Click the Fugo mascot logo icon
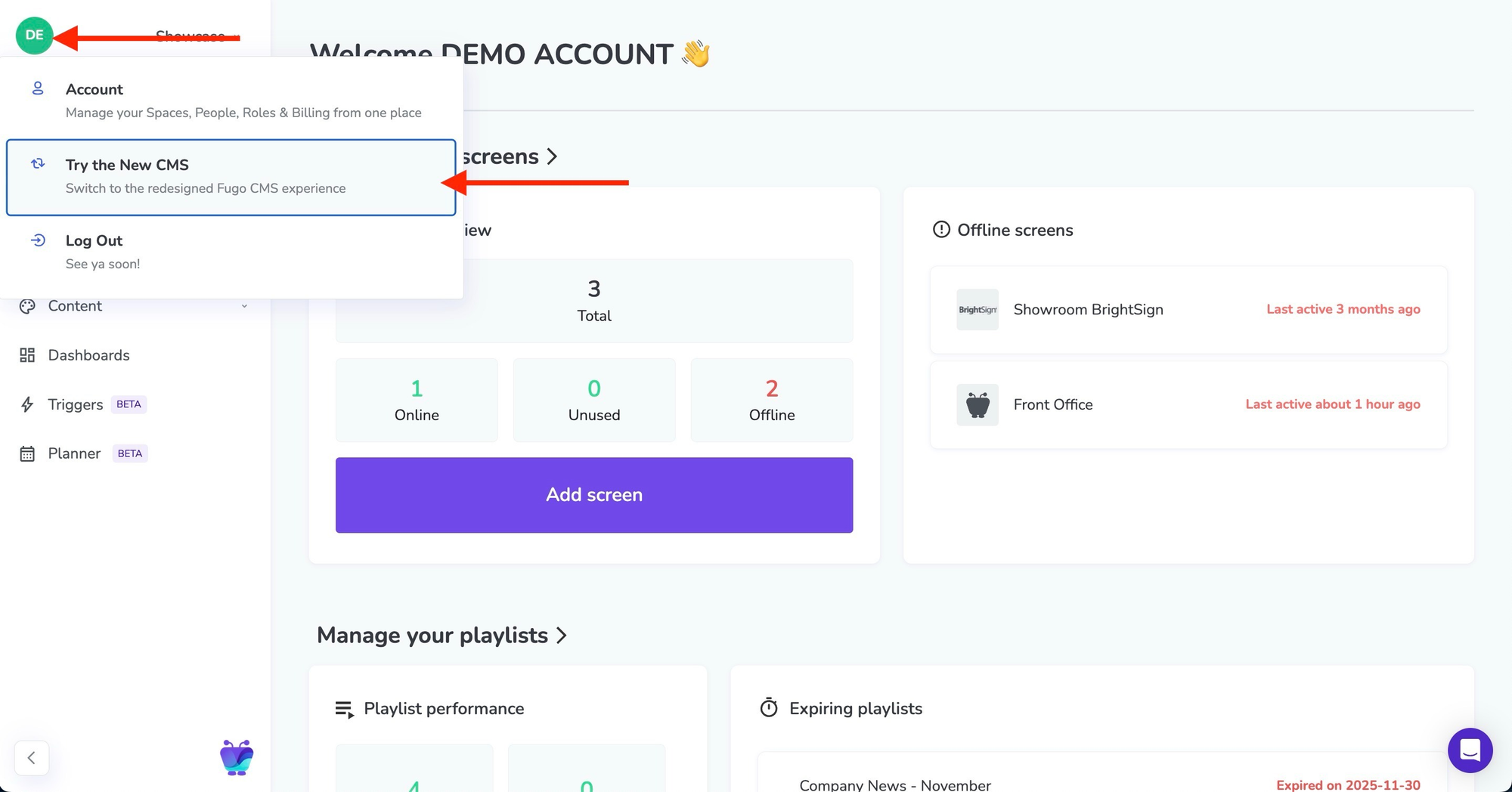 pyautogui.click(x=237, y=757)
